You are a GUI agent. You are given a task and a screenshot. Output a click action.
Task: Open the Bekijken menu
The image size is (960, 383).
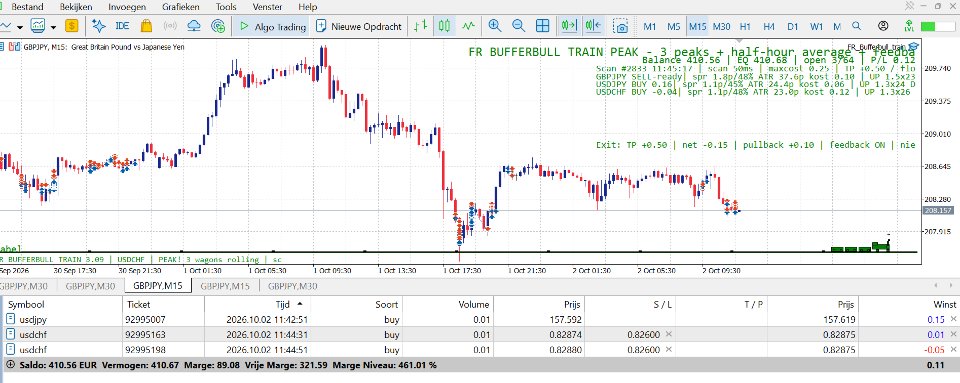pyautogui.click(x=76, y=7)
